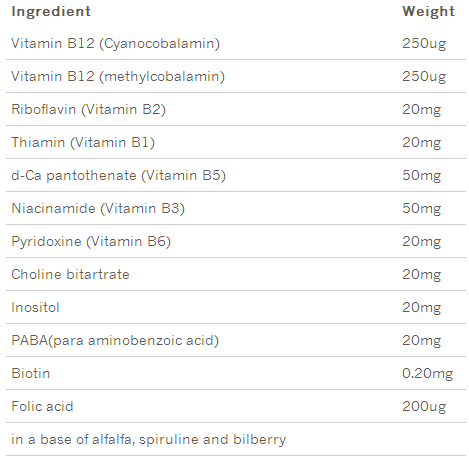Click the Weight column header
Viewport: 469px width, 468px height.
428,12
